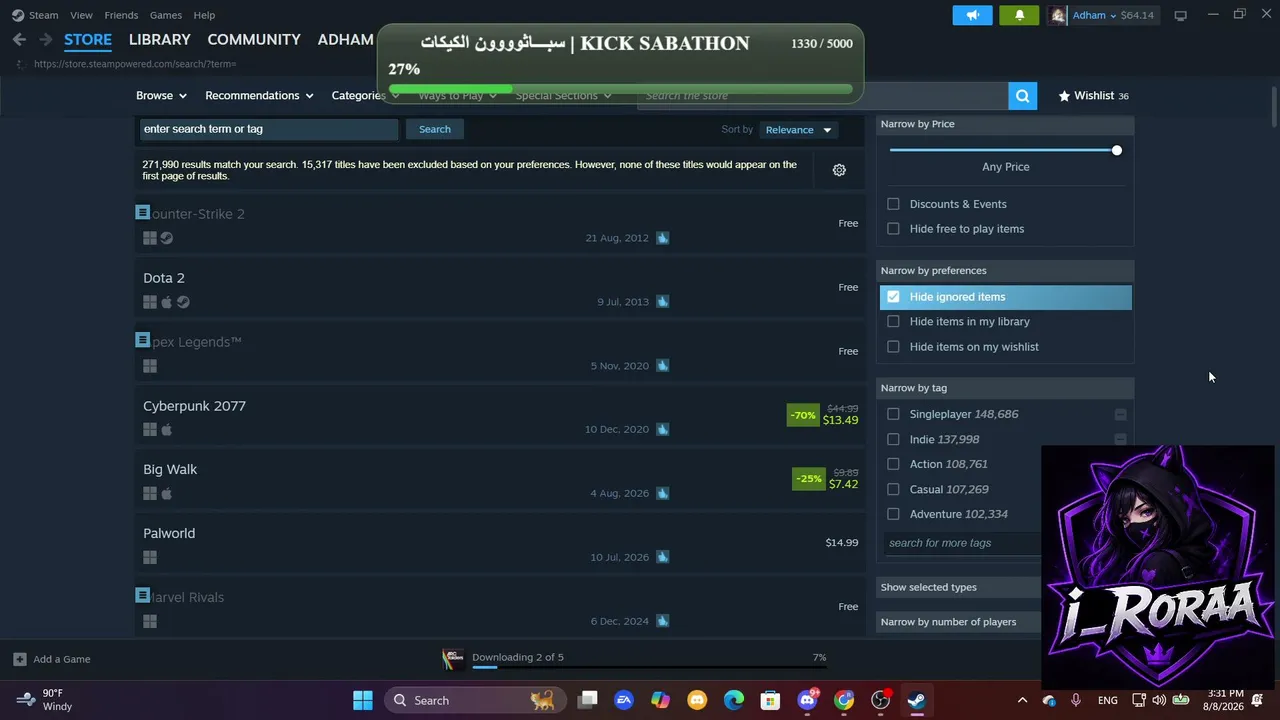Click the thumbs-up review icon on Cyberpunk 2077
Image resolution: width=1280 pixels, height=720 pixels.
pos(662,429)
